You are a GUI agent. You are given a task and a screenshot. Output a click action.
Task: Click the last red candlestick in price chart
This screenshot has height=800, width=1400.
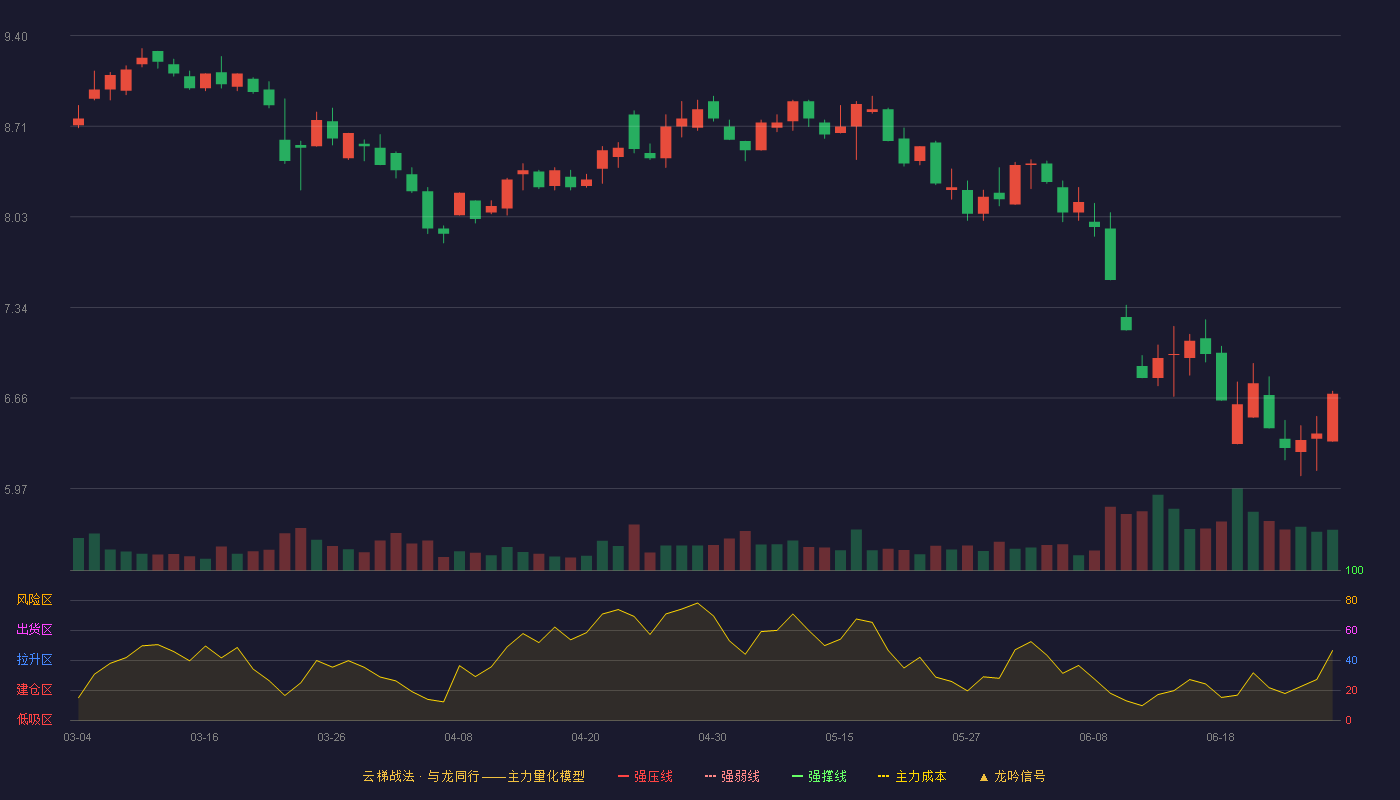click(x=1332, y=417)
